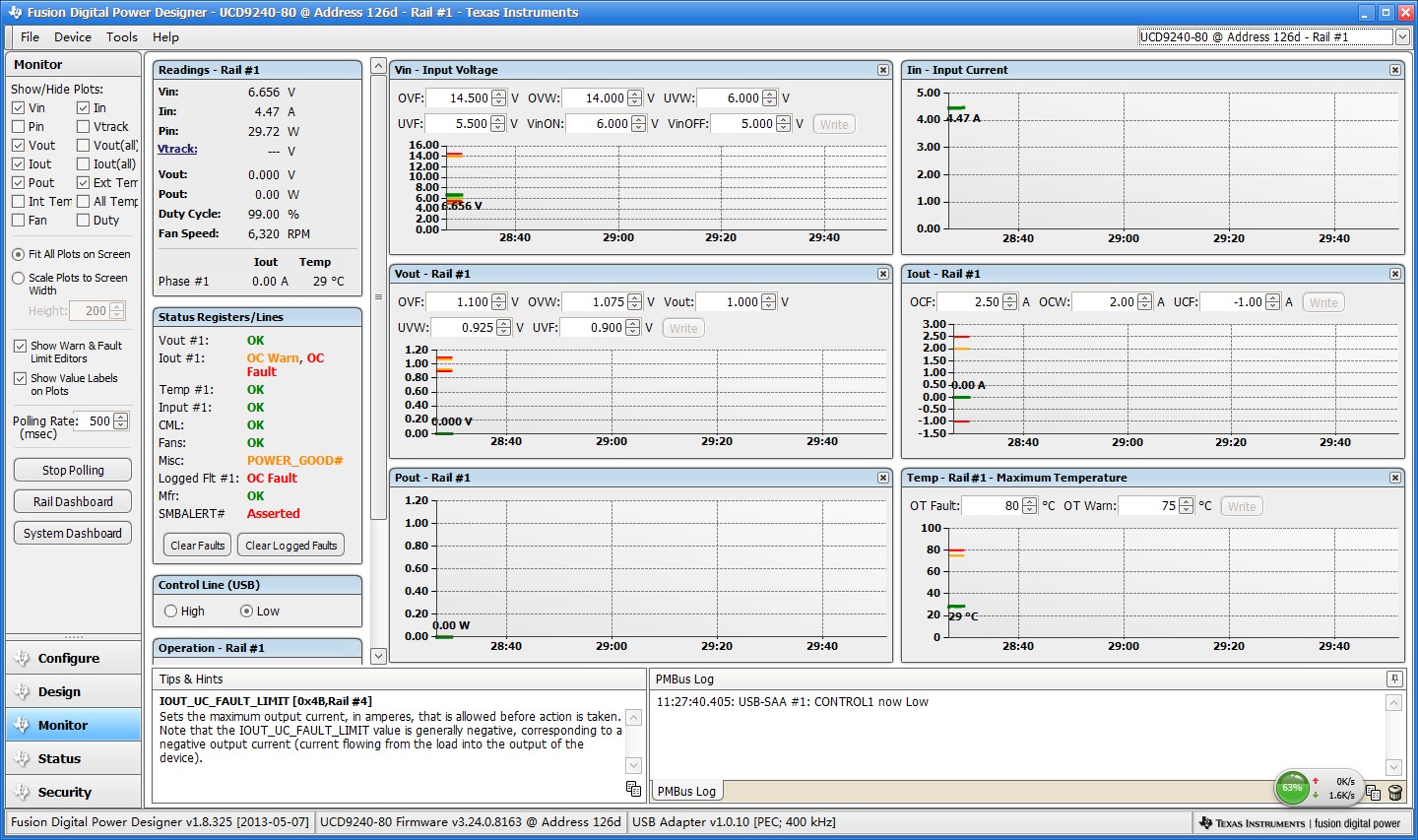Viewport: 1418px width, 840px height.
Task: Select the PMBus Log tab
Action: (x=686, y=792)
